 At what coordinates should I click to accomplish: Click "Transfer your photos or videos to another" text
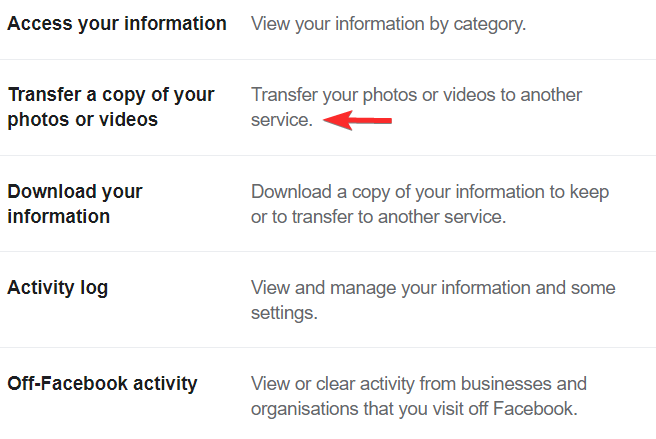coord(416,95)
